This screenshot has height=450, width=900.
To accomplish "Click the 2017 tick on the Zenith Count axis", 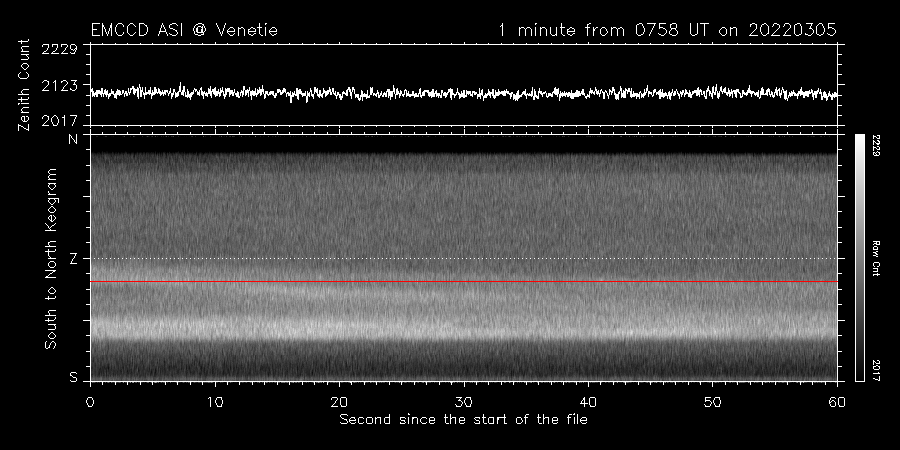I will click(x=60, y=121).
